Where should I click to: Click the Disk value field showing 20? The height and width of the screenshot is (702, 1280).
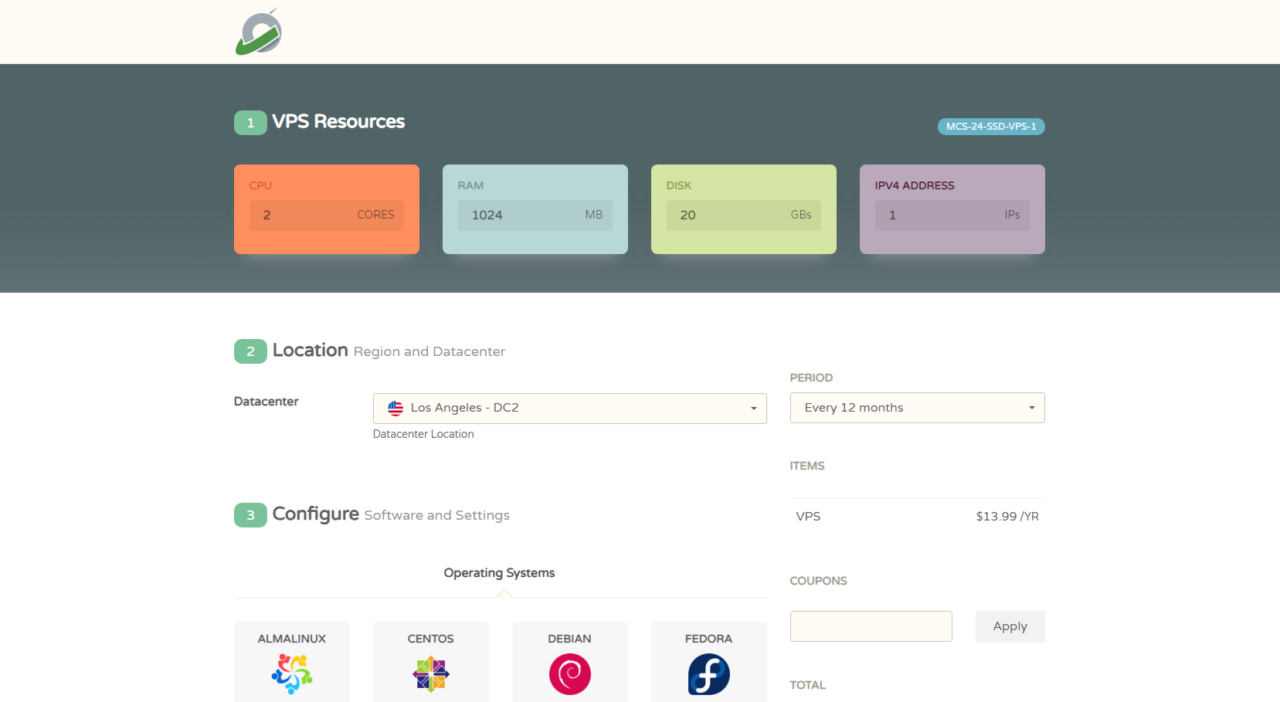pos(743,215)
